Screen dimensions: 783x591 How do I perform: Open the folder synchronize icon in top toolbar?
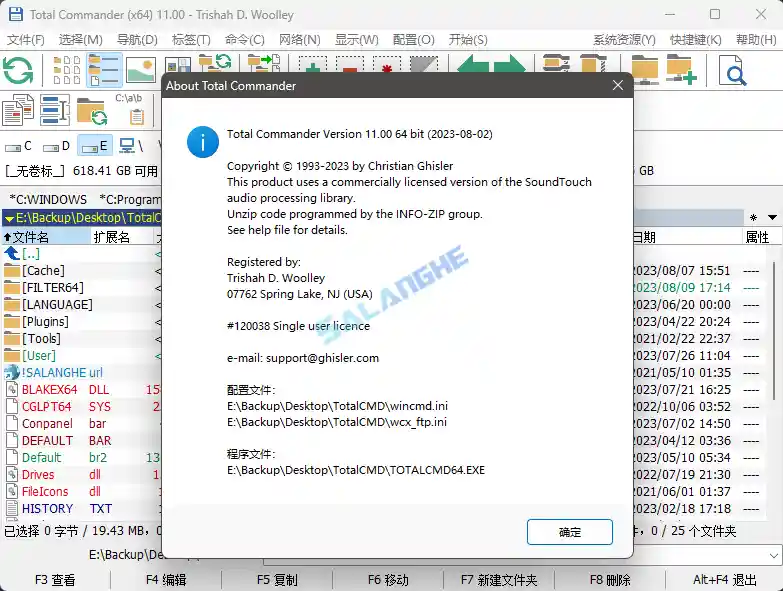click(x=215, y=63)
